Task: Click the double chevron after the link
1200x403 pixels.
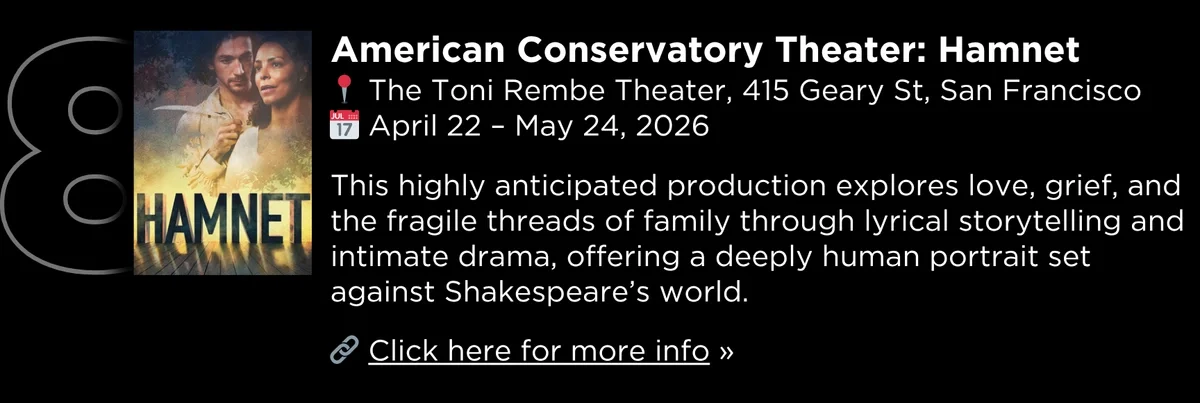Action: 726,351
